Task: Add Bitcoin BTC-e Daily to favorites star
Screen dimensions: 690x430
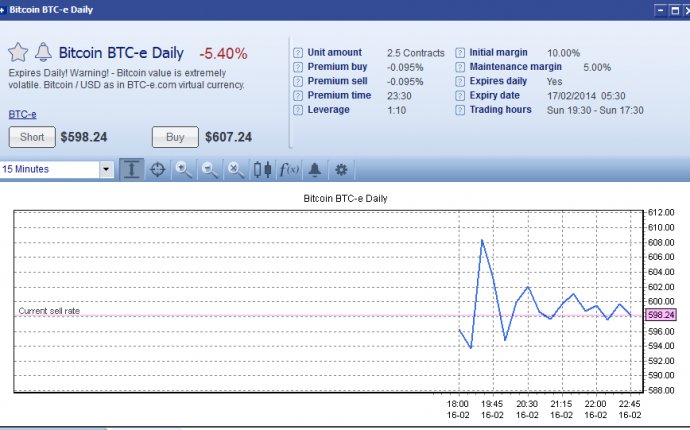Action: coord(18,52)
